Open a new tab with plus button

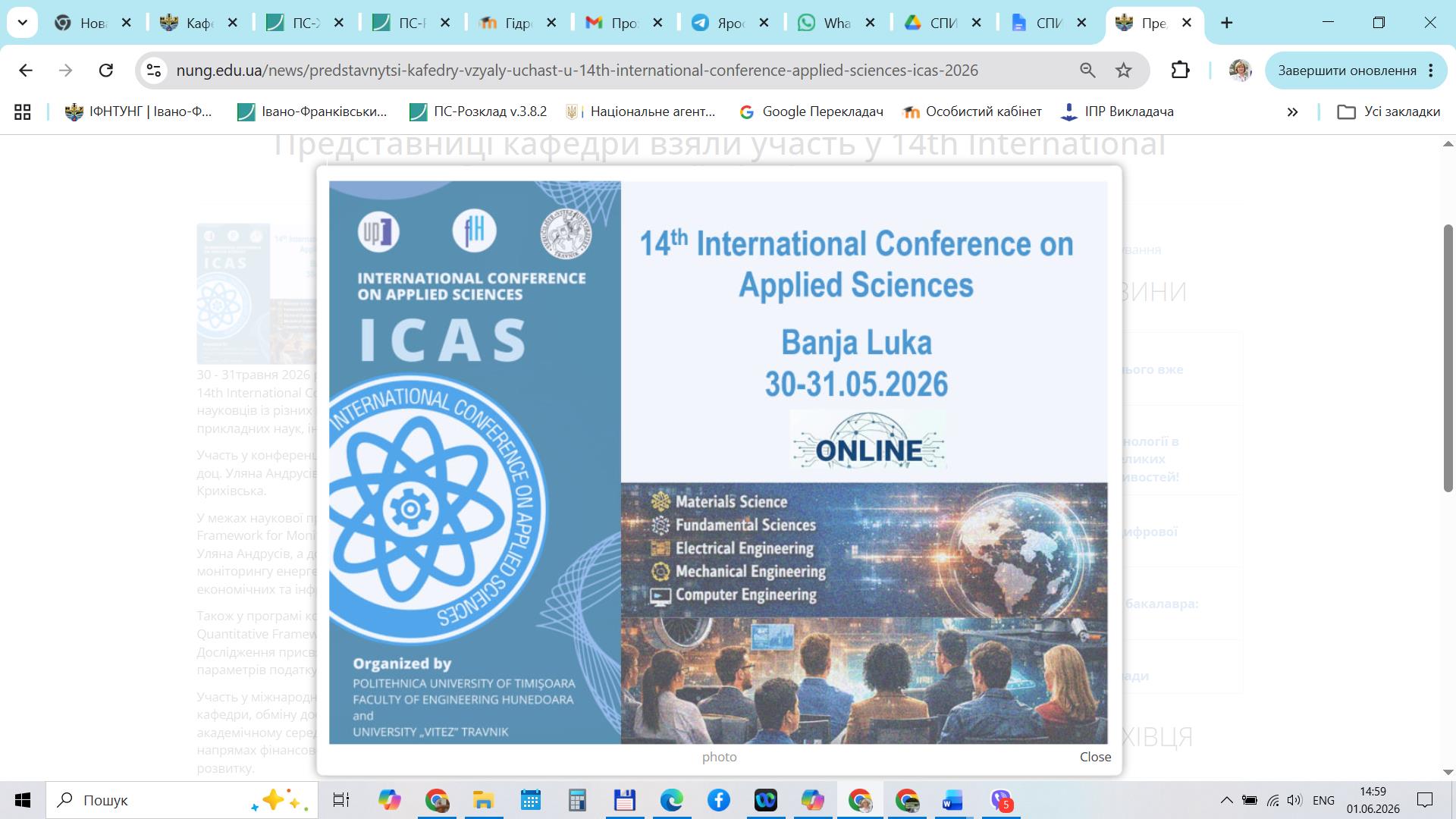click(x=1226, y=23)
